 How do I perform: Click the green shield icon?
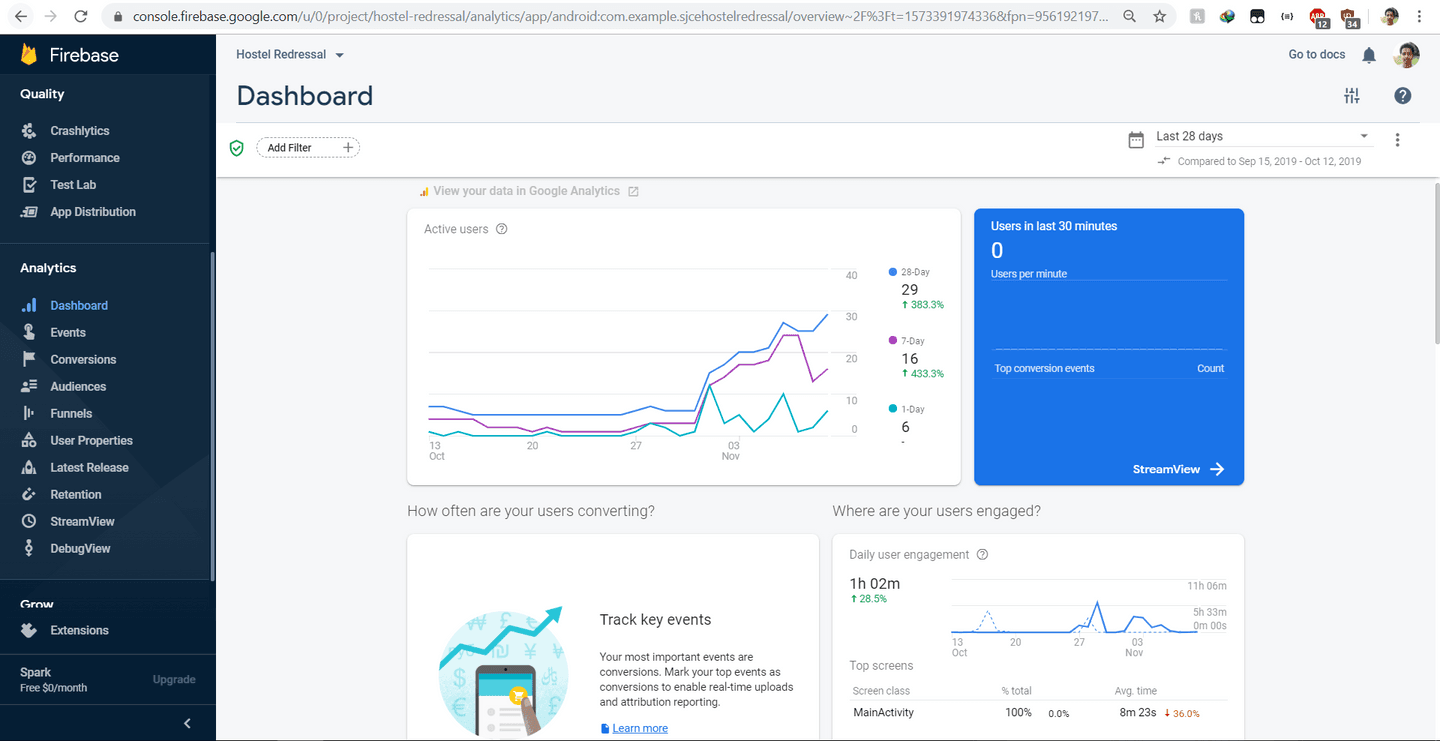coord(237,148)
